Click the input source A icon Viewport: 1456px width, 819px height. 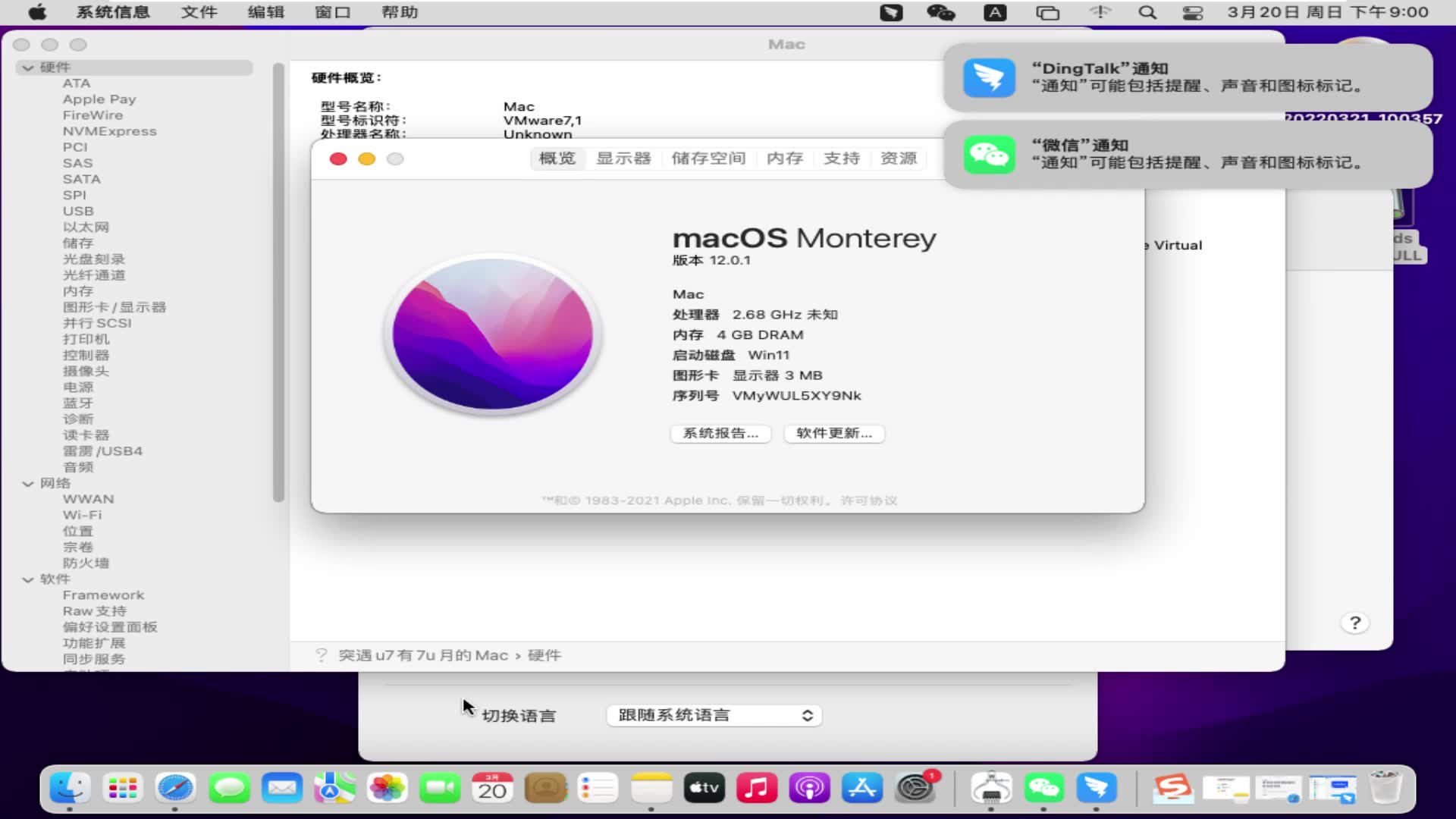995,12
